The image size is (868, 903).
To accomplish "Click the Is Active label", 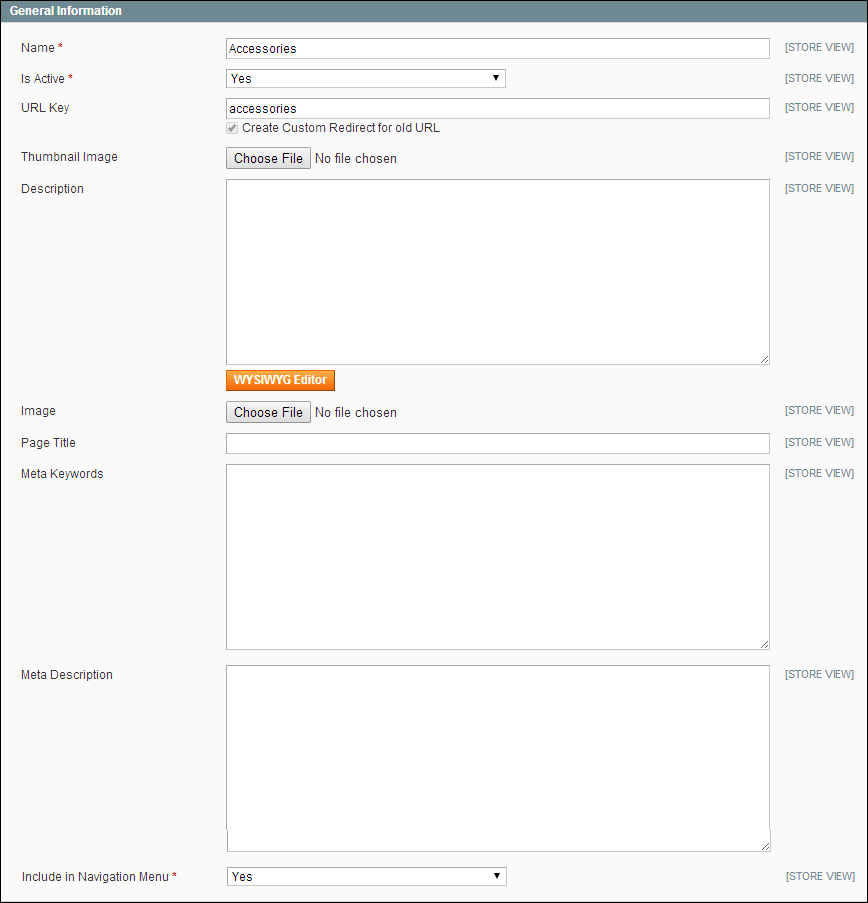I will pos(43,79).
